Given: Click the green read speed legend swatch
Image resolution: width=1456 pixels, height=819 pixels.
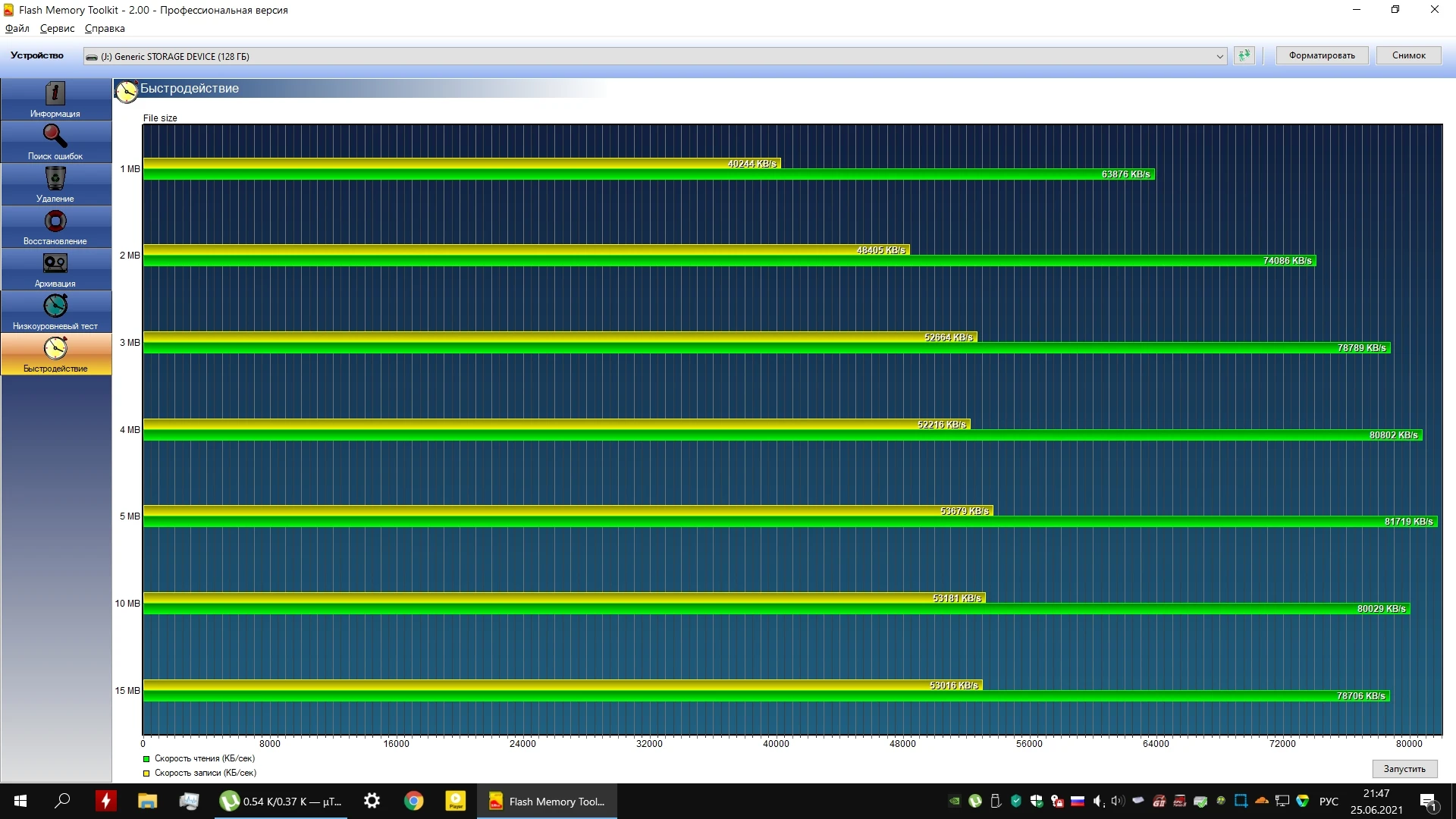Looking at the screenshot, I should (x=146, y=758).
